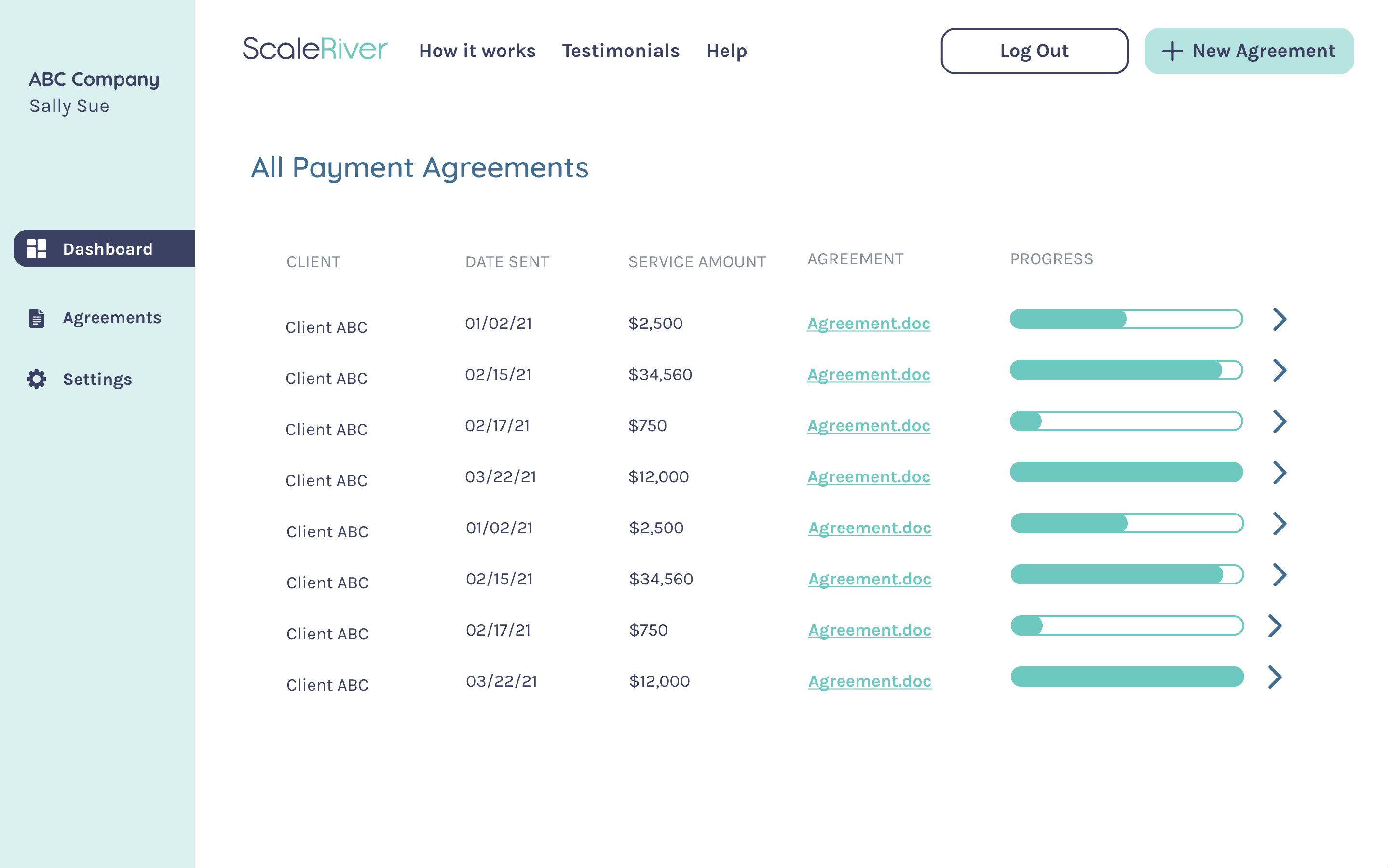Image resolution: width=1389 pixels, height=868 pixels.
Task: Click the ScaleRiver logo
Action: (315, 49)
